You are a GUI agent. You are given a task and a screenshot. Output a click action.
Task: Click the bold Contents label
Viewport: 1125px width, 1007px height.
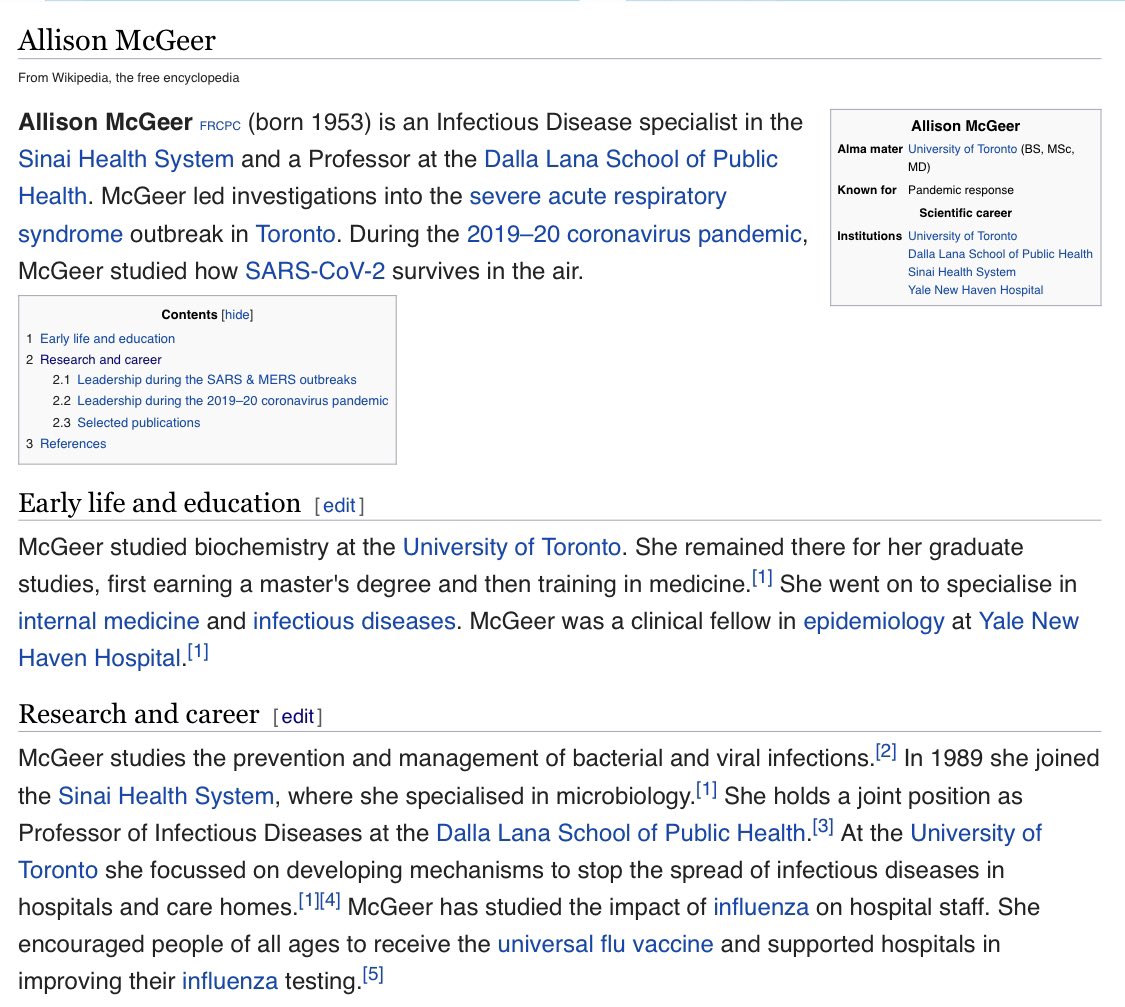189,314
